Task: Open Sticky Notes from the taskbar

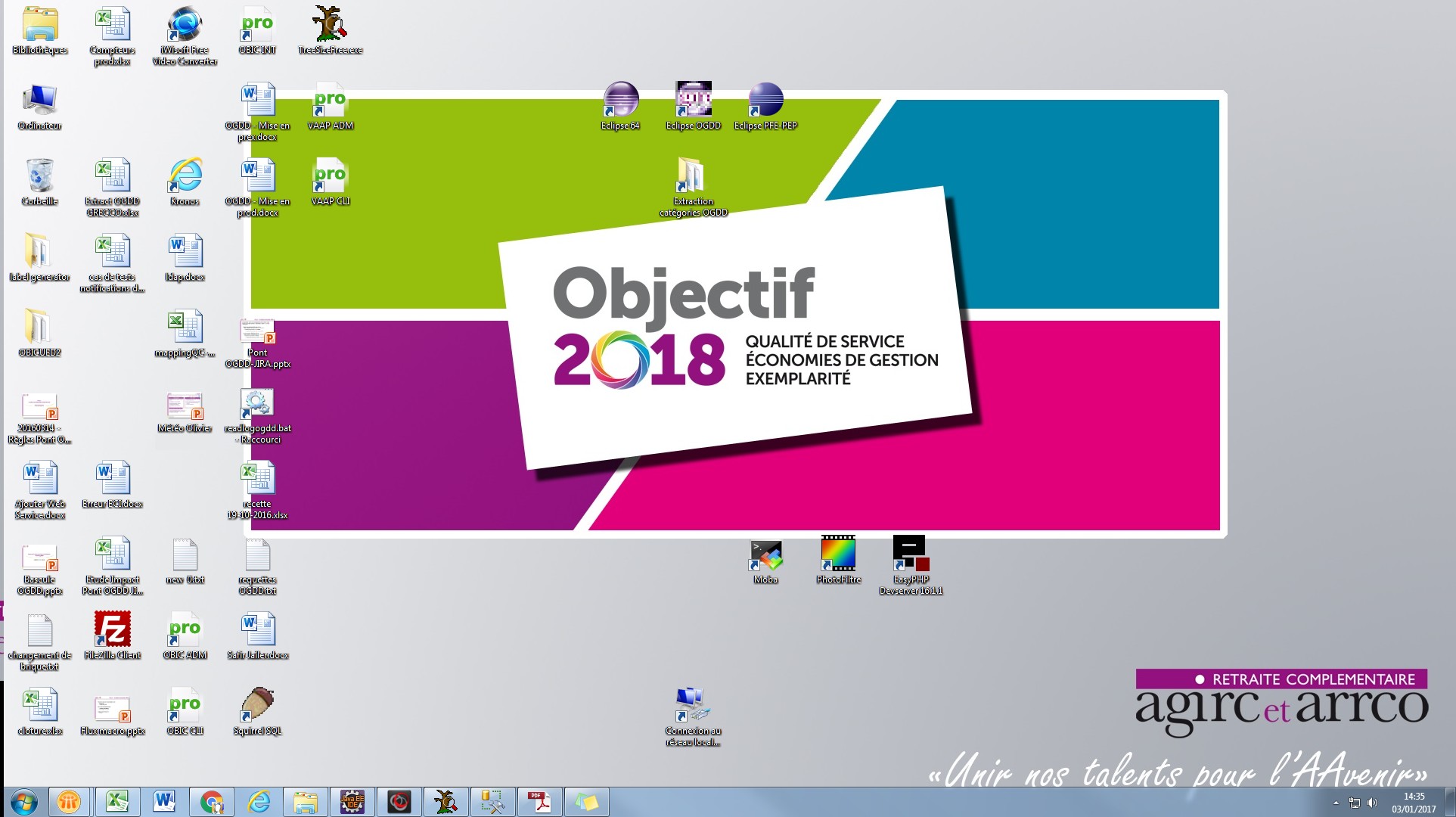Action: [587, 802]
